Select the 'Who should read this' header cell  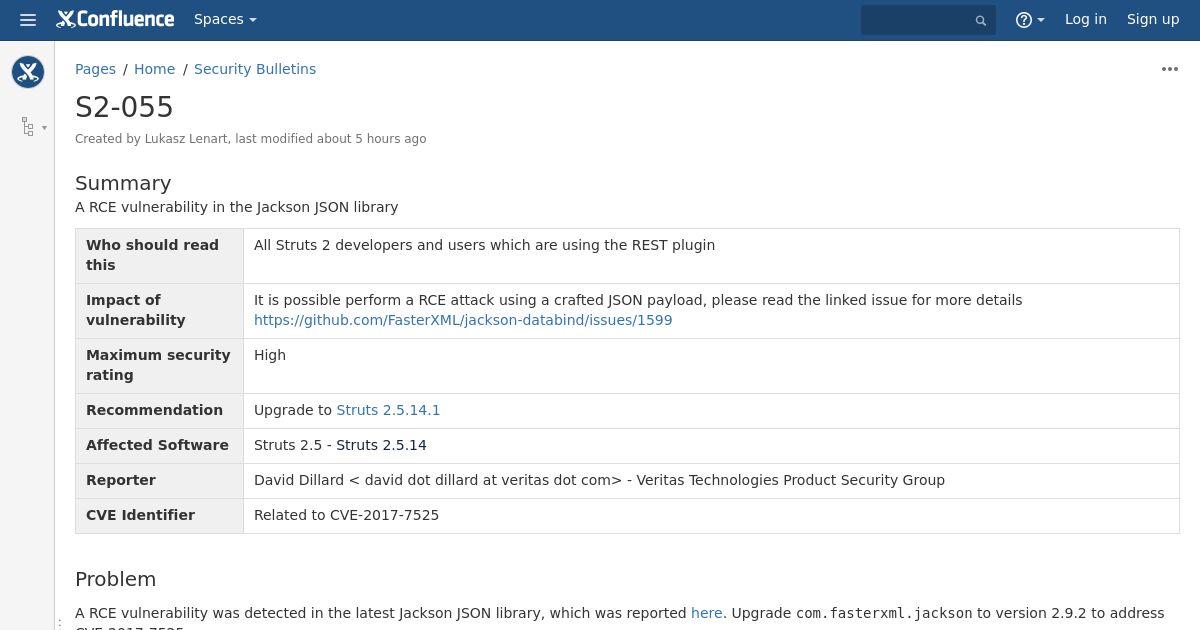[160, 256]
